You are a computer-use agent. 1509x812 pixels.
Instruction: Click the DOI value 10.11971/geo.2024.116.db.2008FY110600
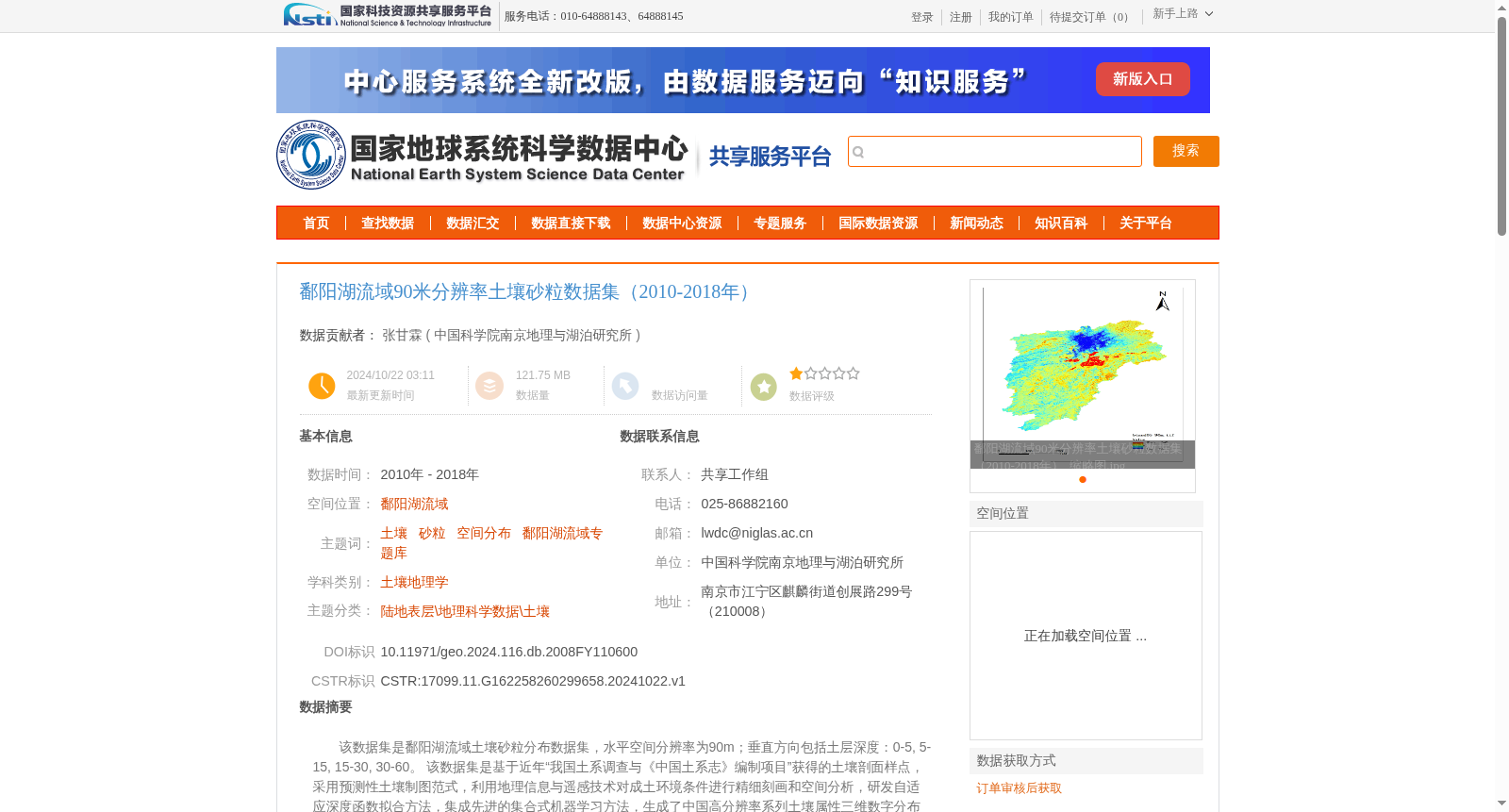509,652
